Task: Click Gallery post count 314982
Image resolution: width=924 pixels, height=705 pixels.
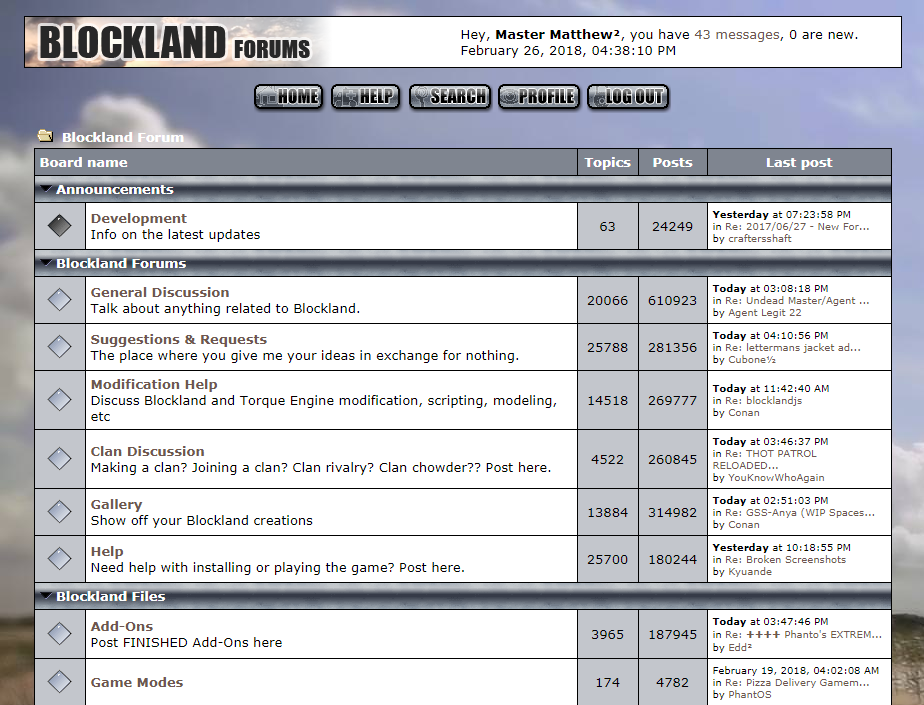Action: point(672,513)
